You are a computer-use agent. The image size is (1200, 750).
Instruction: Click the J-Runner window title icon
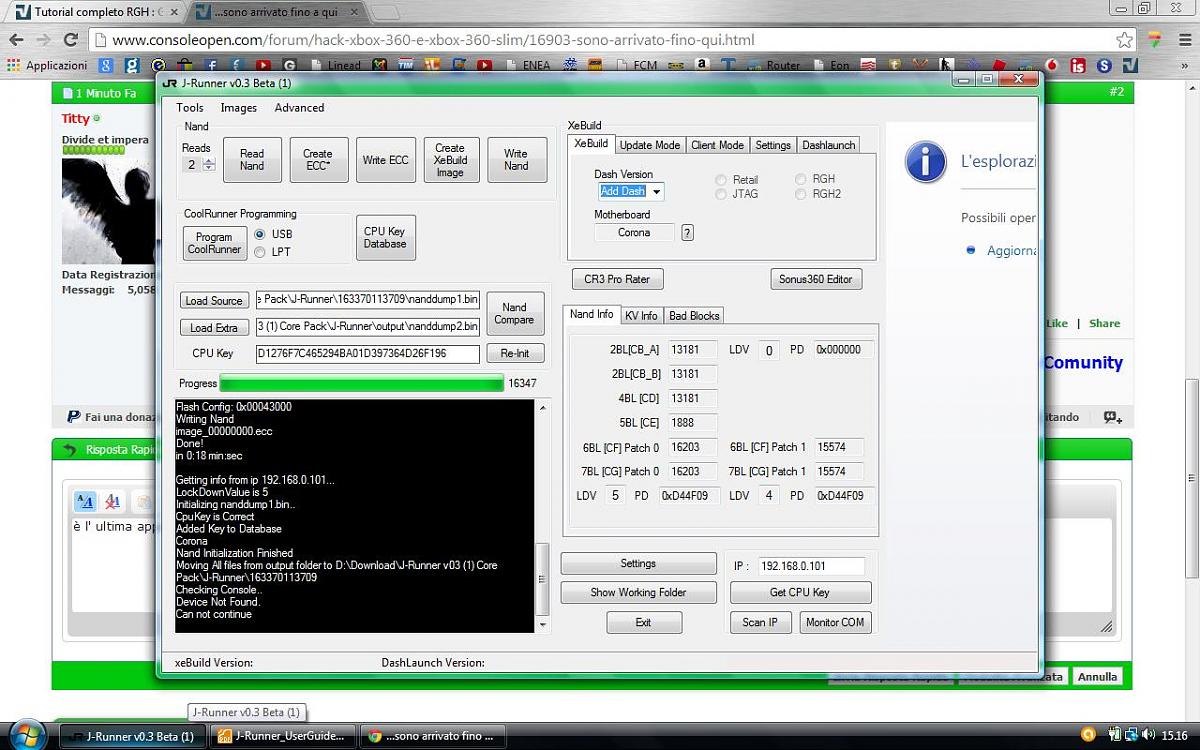[170, 83]
